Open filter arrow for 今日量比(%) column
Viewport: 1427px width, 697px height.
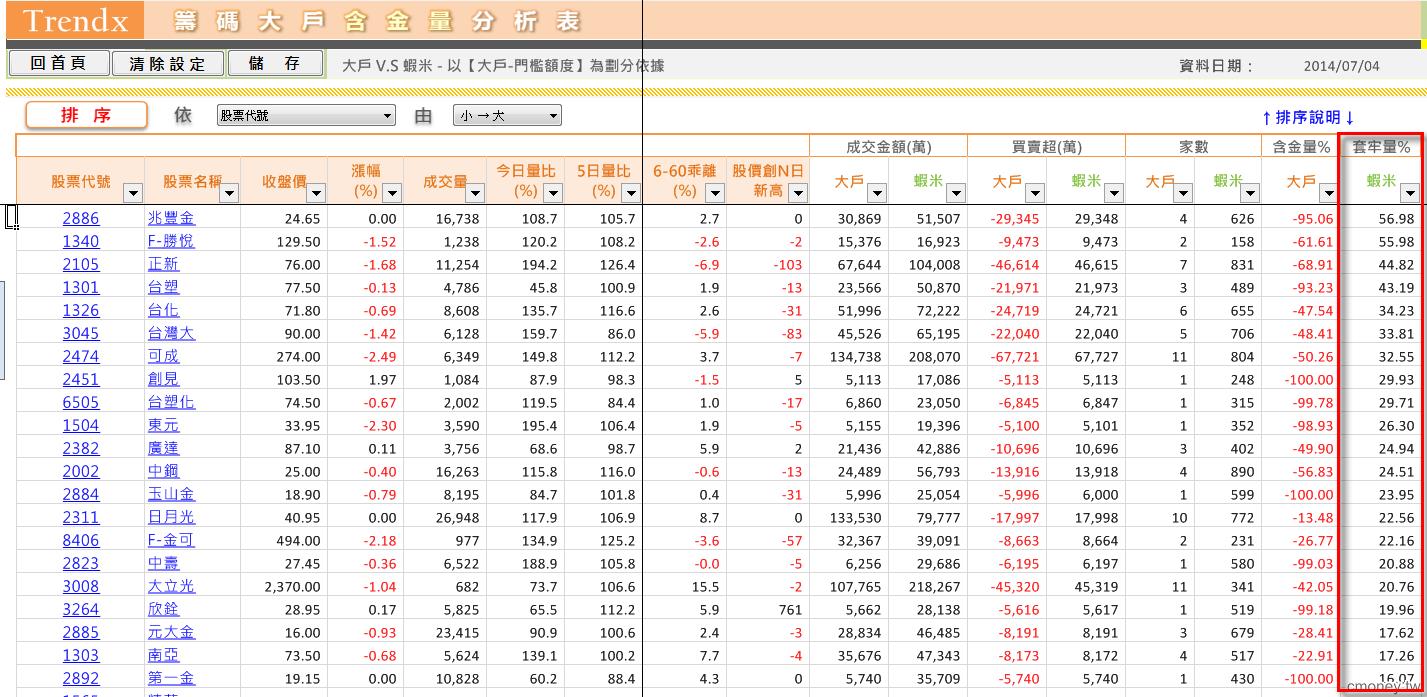[550, 193]
